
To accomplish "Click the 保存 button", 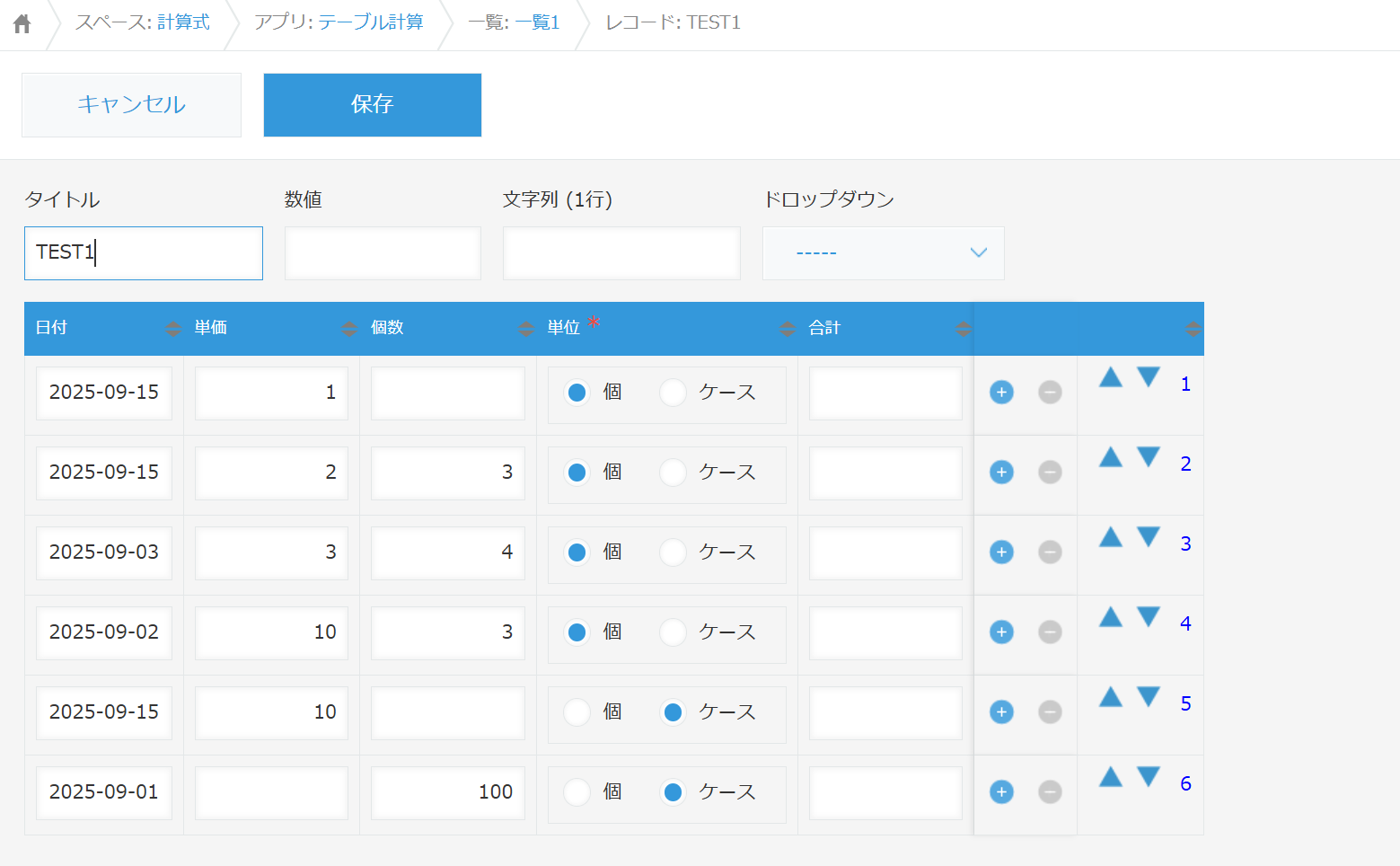I will tap(372, 105).
